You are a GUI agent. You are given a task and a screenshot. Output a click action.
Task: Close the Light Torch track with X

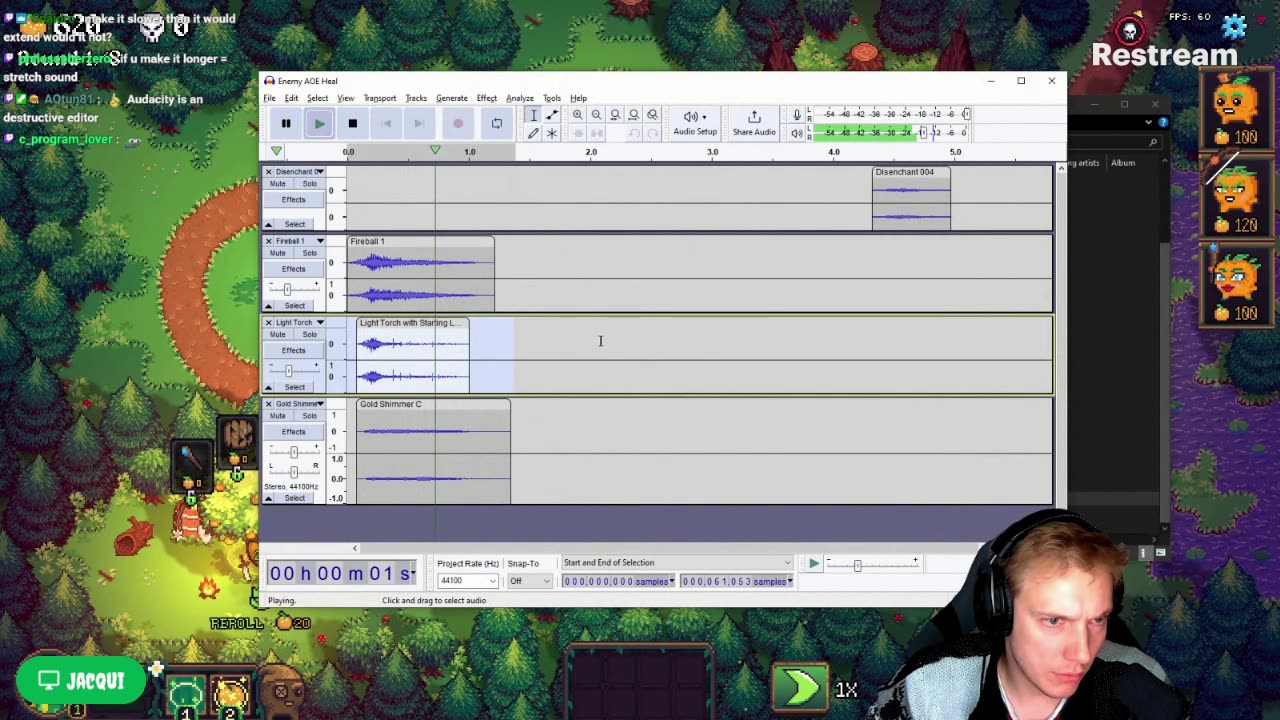[268, 323]
